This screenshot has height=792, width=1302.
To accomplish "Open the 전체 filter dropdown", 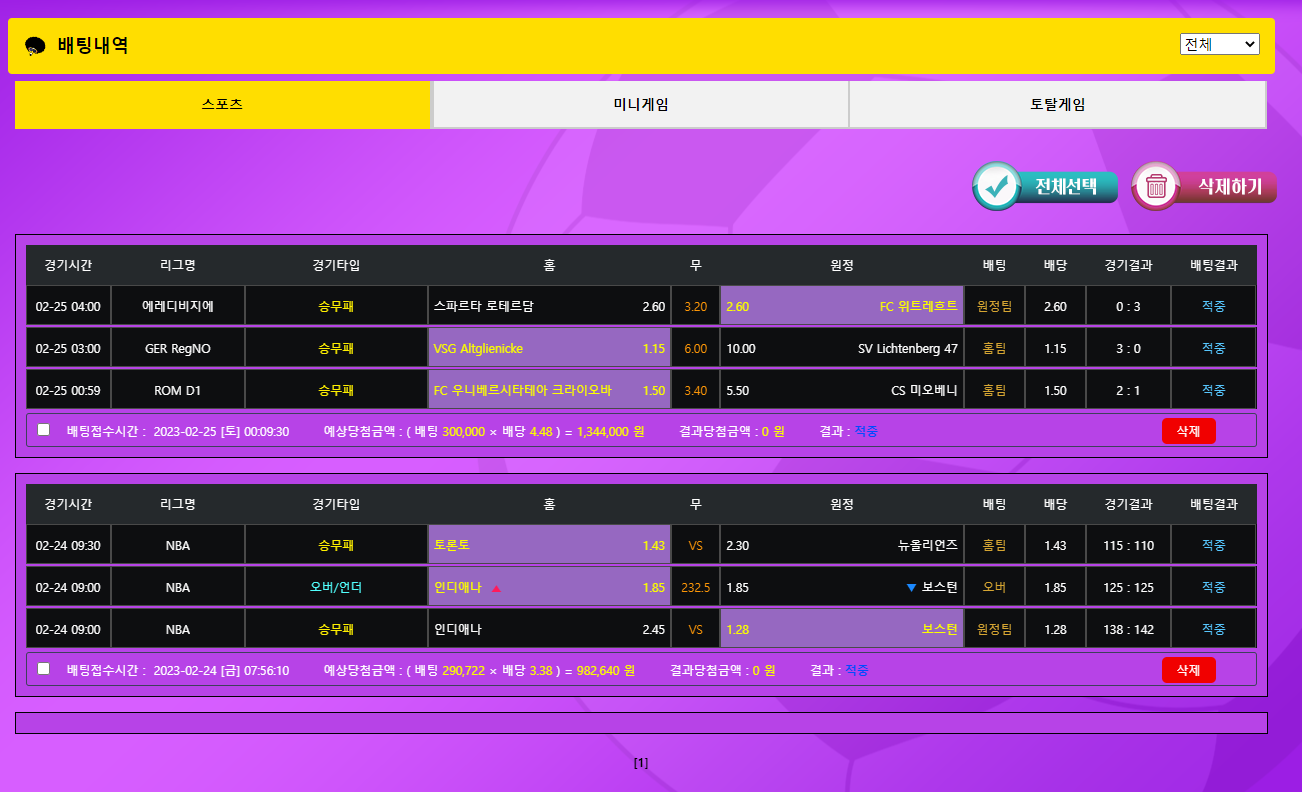I will click(x=1219, y=44).
